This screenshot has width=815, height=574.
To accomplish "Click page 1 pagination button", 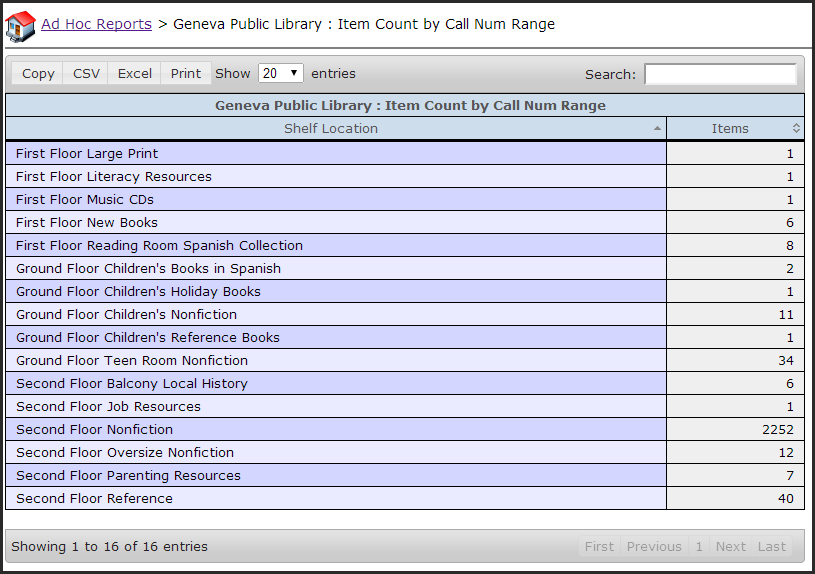I will (x=699, y=546).
